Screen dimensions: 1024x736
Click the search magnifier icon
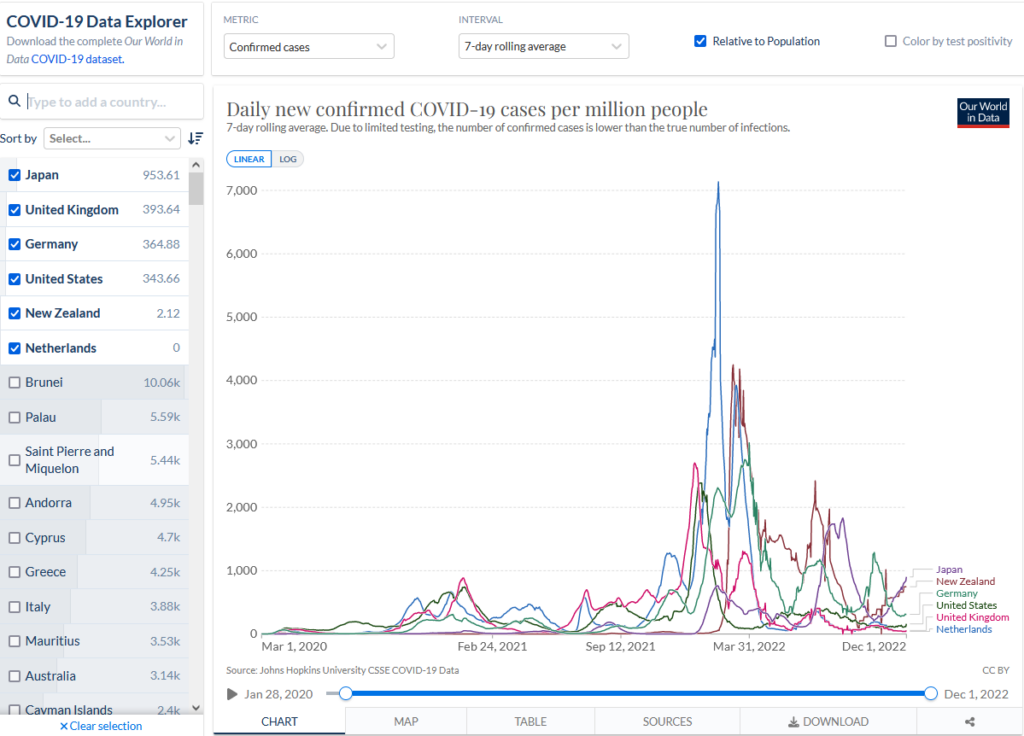pos(15,101)
